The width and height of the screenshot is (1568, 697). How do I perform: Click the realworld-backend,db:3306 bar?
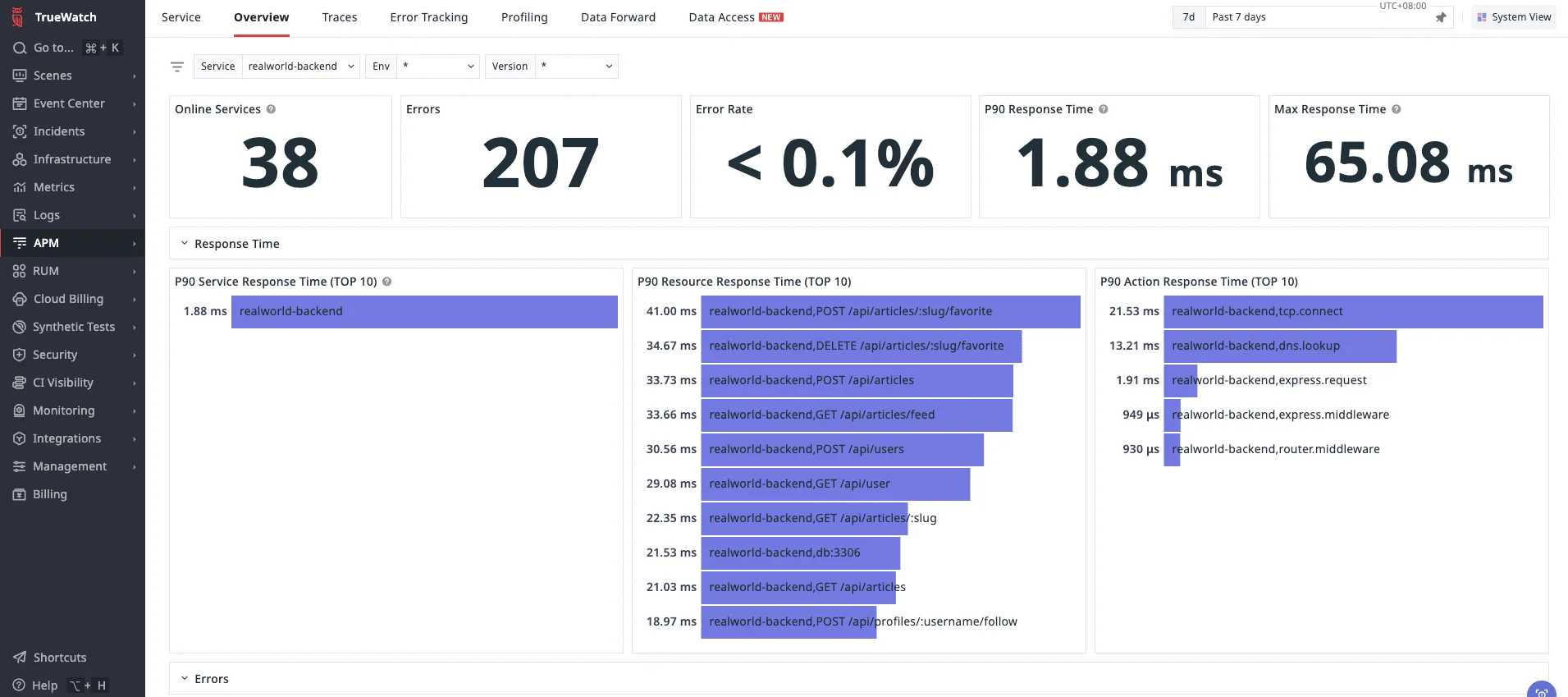800,553
